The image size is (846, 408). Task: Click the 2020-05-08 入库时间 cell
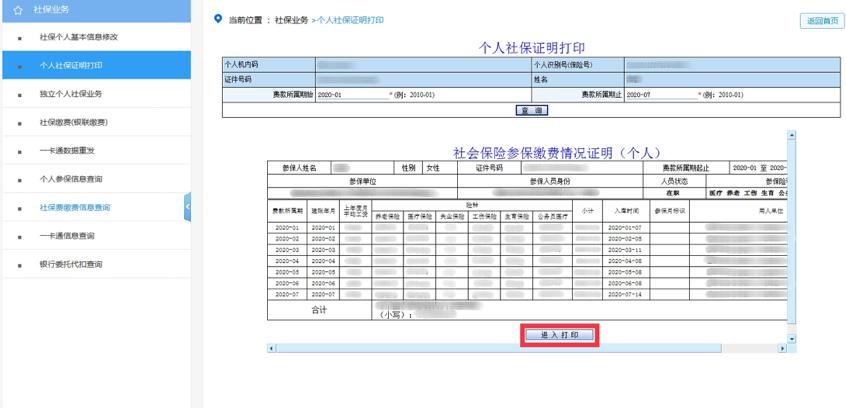[x=625, y=272]
